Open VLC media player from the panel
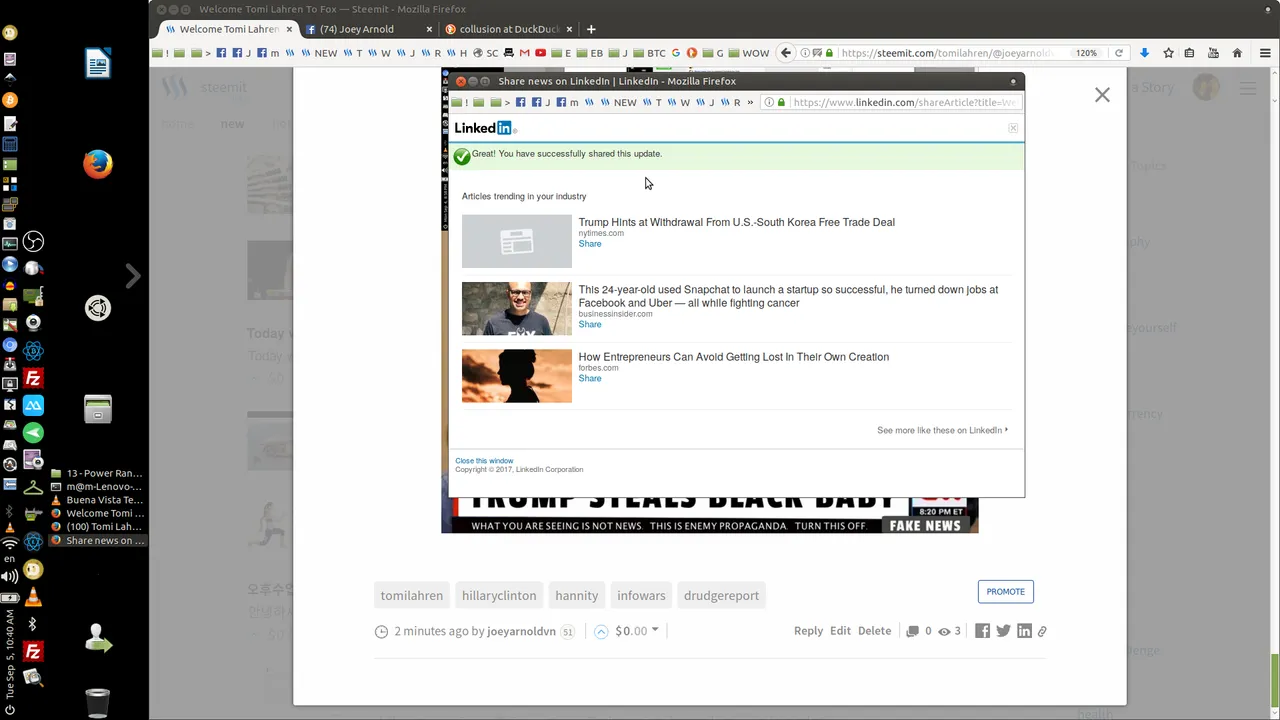The image size is (1280, 720). (33, 597)
